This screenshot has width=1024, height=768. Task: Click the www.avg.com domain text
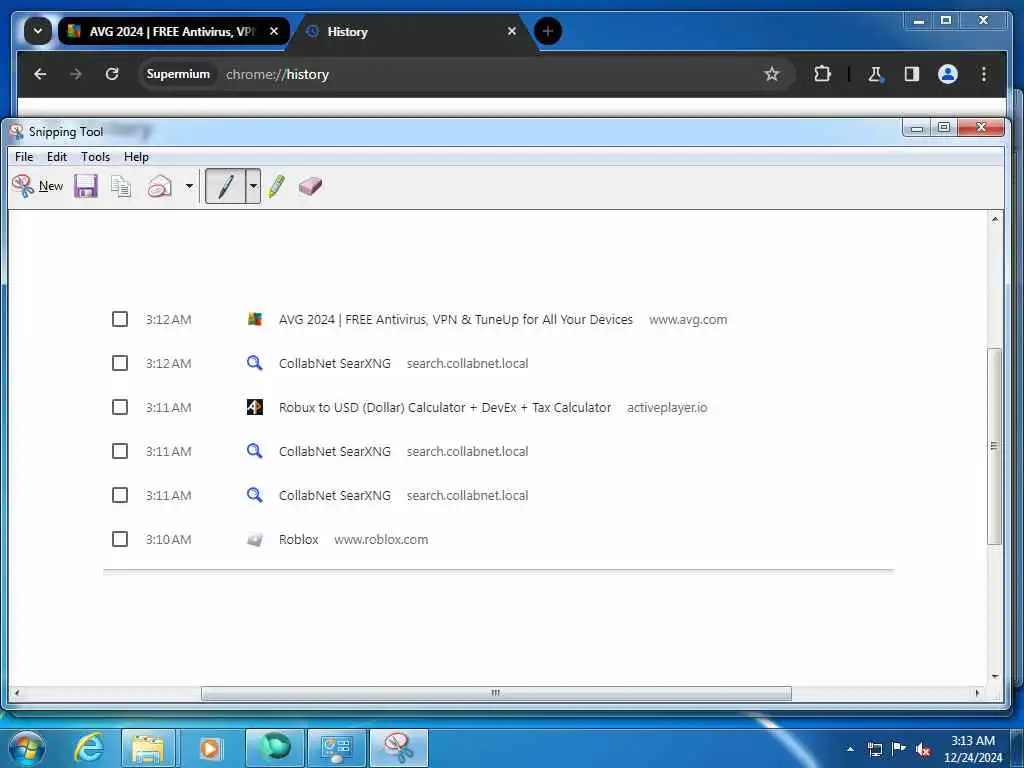688,319
